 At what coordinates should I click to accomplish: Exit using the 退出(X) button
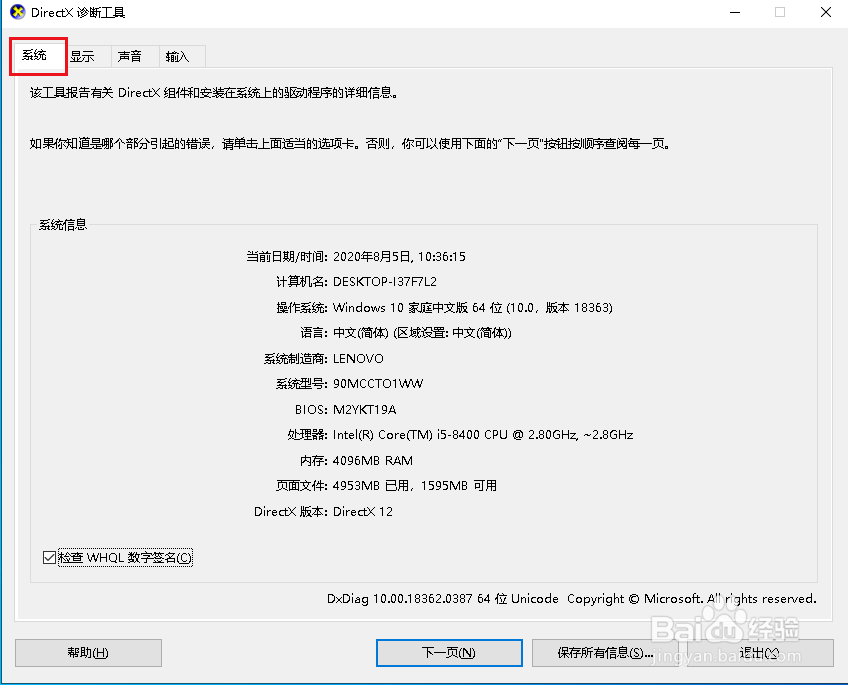coord(758,652)
